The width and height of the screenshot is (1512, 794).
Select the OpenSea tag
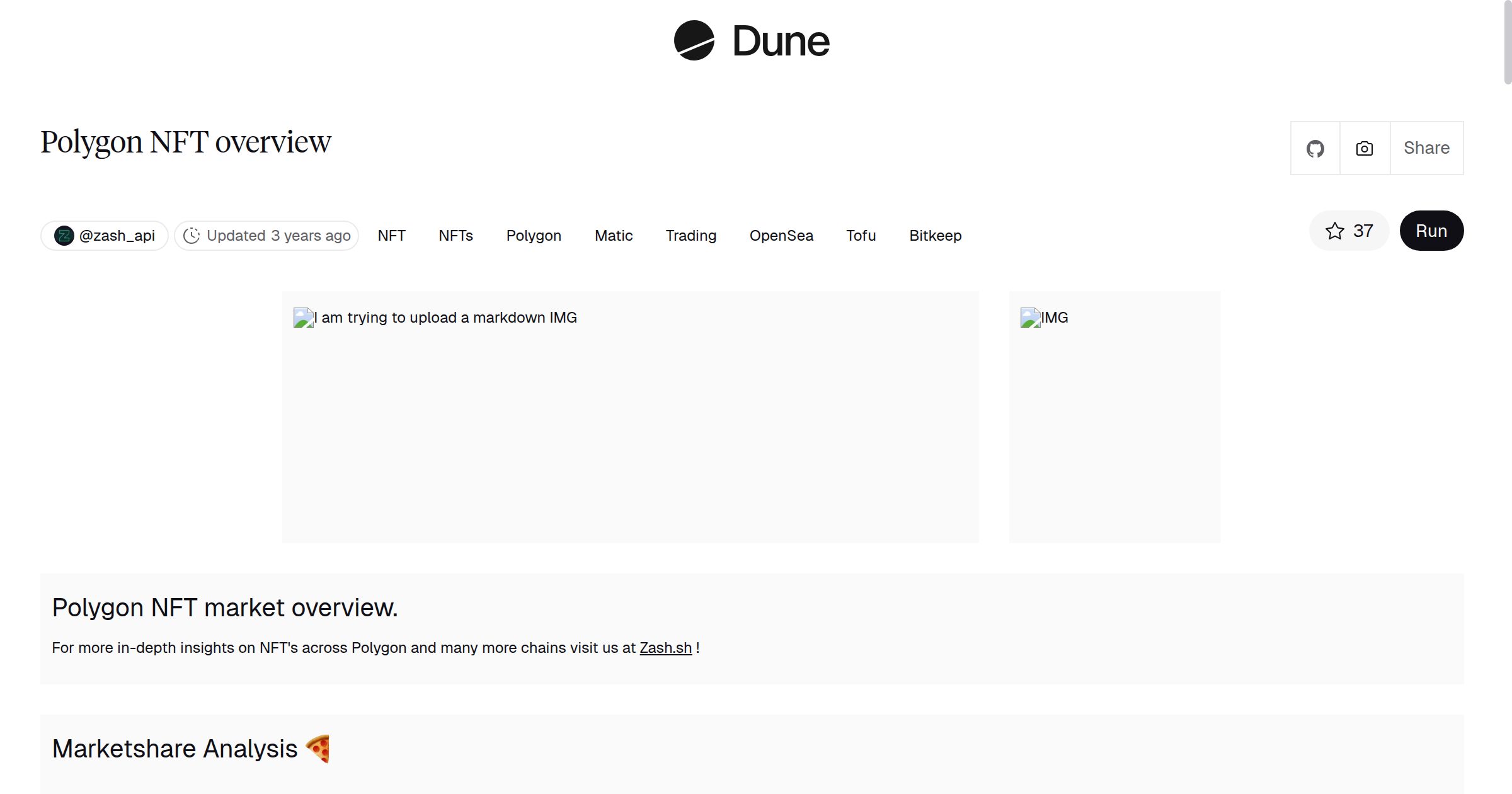[781, 236]
